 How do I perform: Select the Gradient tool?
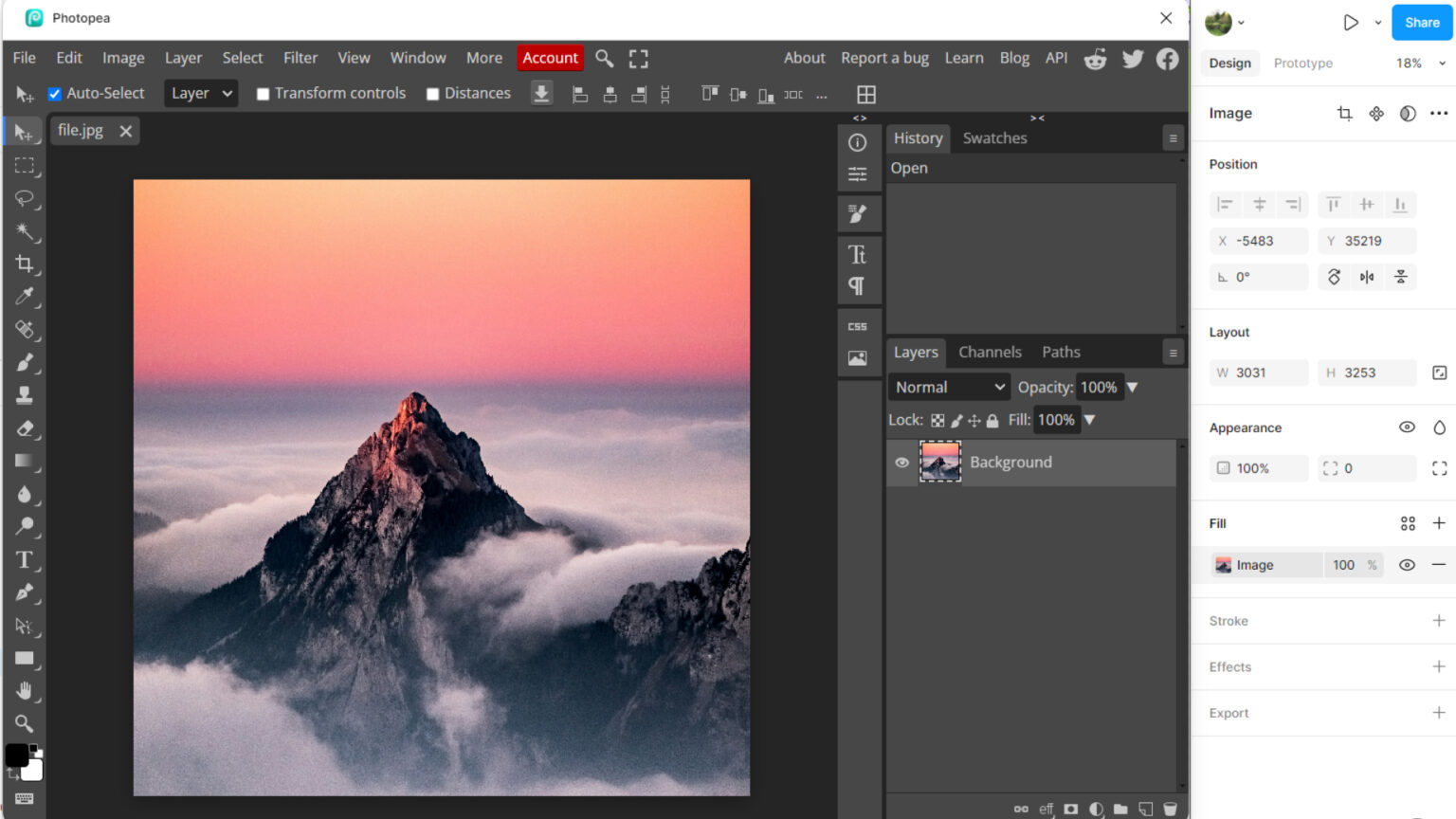point(25,462)
